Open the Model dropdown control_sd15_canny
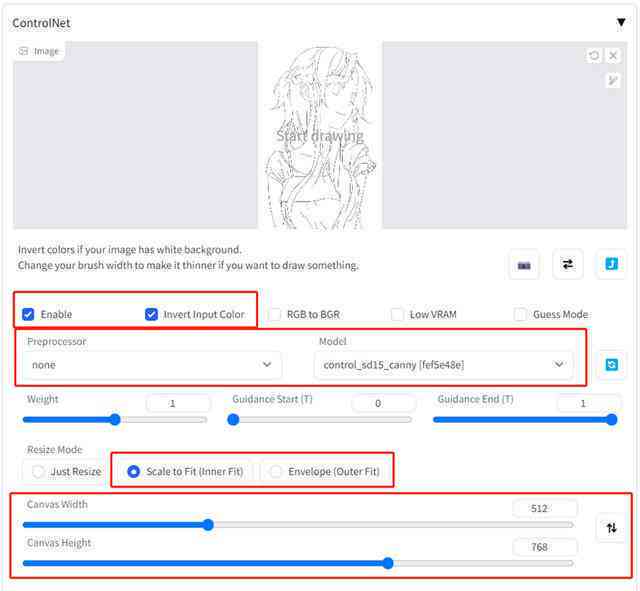This screenshot has width=640, height=591. (443, 364)
